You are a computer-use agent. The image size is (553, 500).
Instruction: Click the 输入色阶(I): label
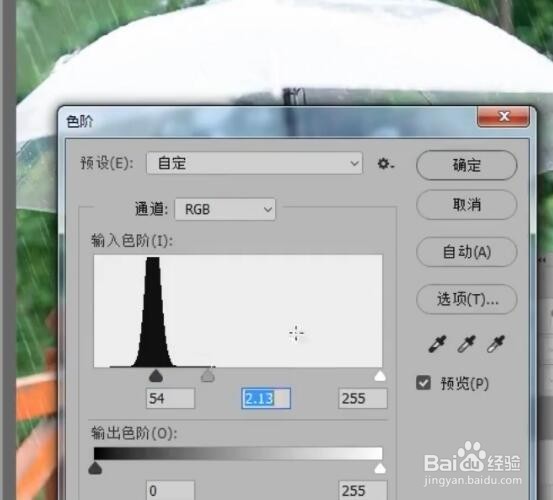(x=132, y=241)
